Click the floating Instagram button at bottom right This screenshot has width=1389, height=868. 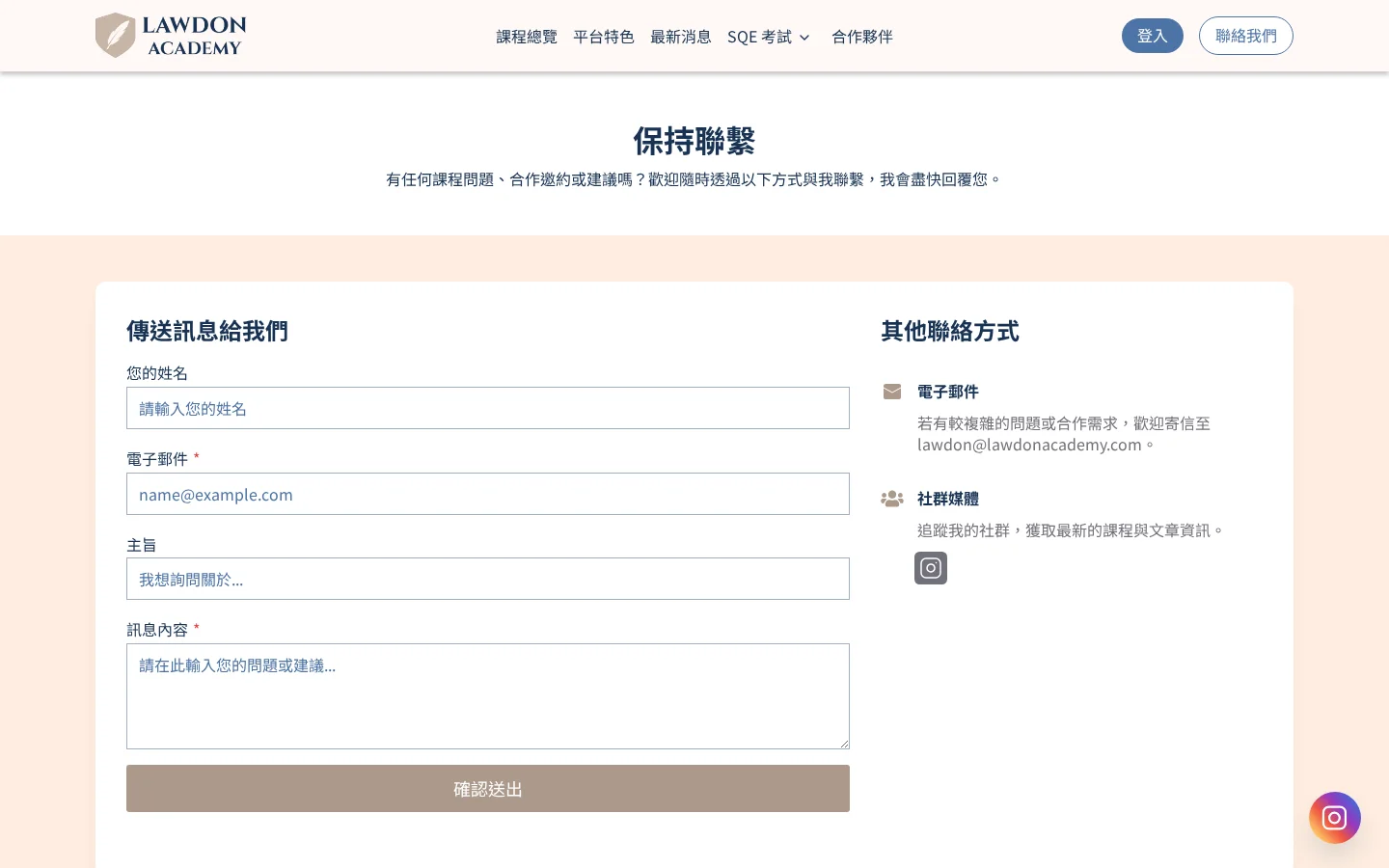(1334, 817)
